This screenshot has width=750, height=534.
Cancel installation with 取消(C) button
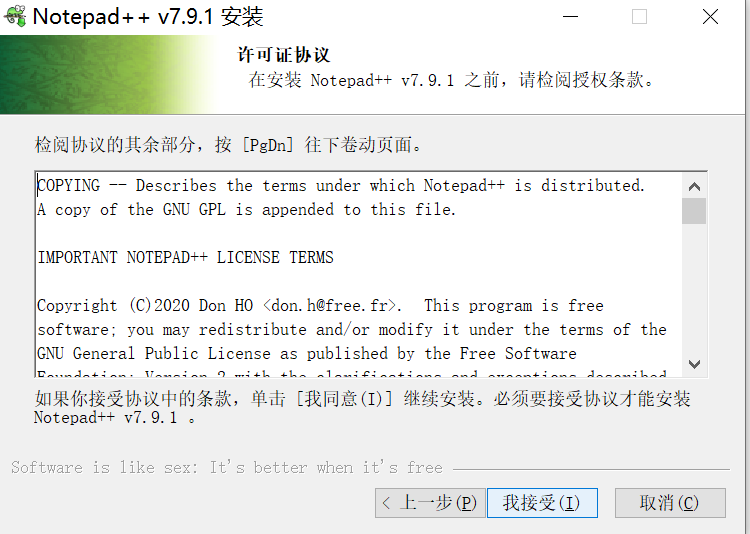[x=670, y=503]
